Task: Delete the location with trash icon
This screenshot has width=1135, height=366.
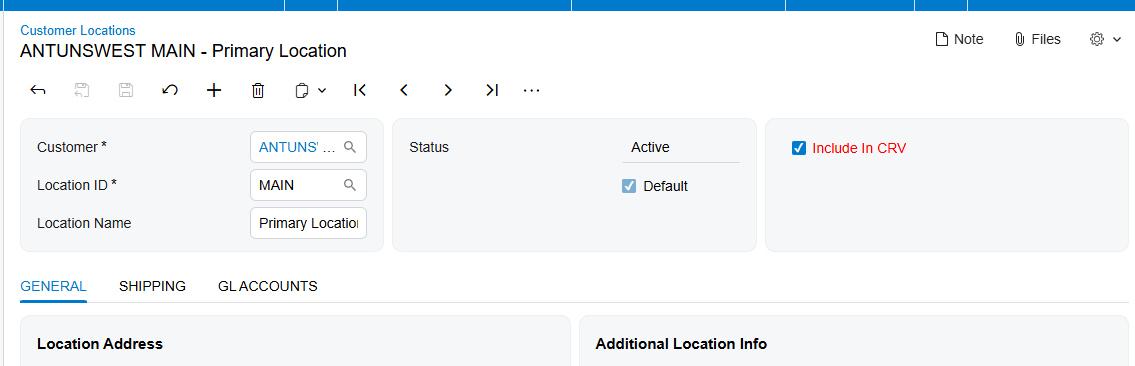Action: click(x=258, y=90)
